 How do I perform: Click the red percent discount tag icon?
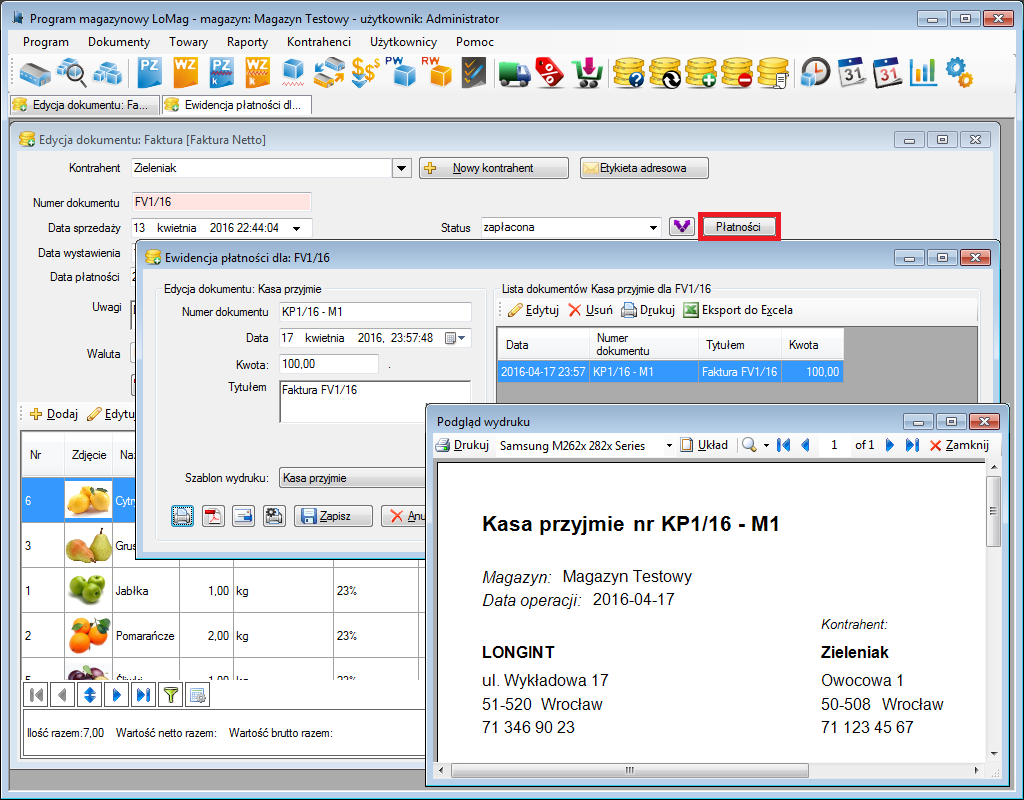click(x=550, y=73)
